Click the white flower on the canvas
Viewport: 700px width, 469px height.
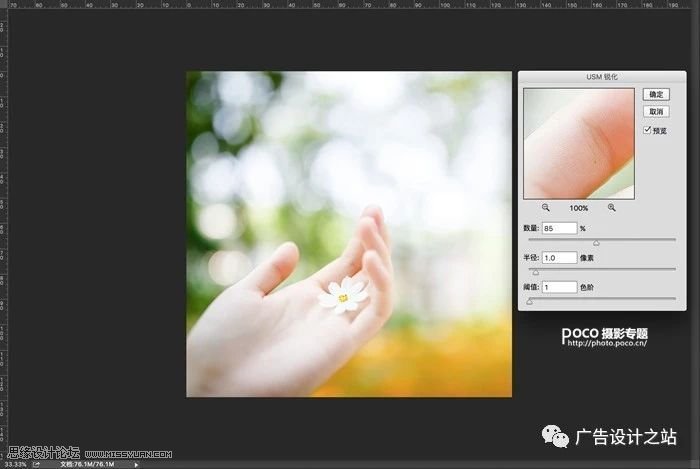tap(342, 295)
